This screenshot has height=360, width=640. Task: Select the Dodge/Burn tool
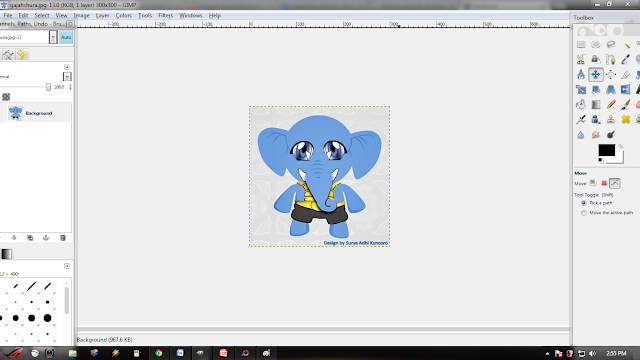pyautogui.click(x=611, y=135)
